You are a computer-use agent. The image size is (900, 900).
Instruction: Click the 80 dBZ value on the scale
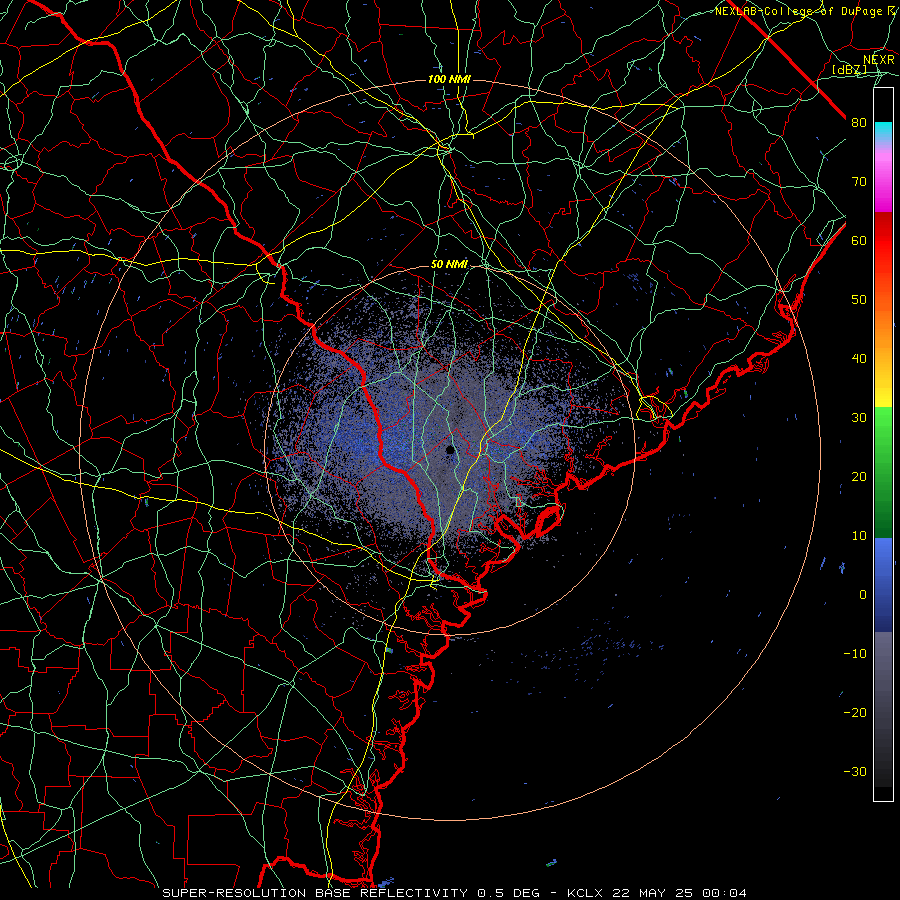(859, 122)
